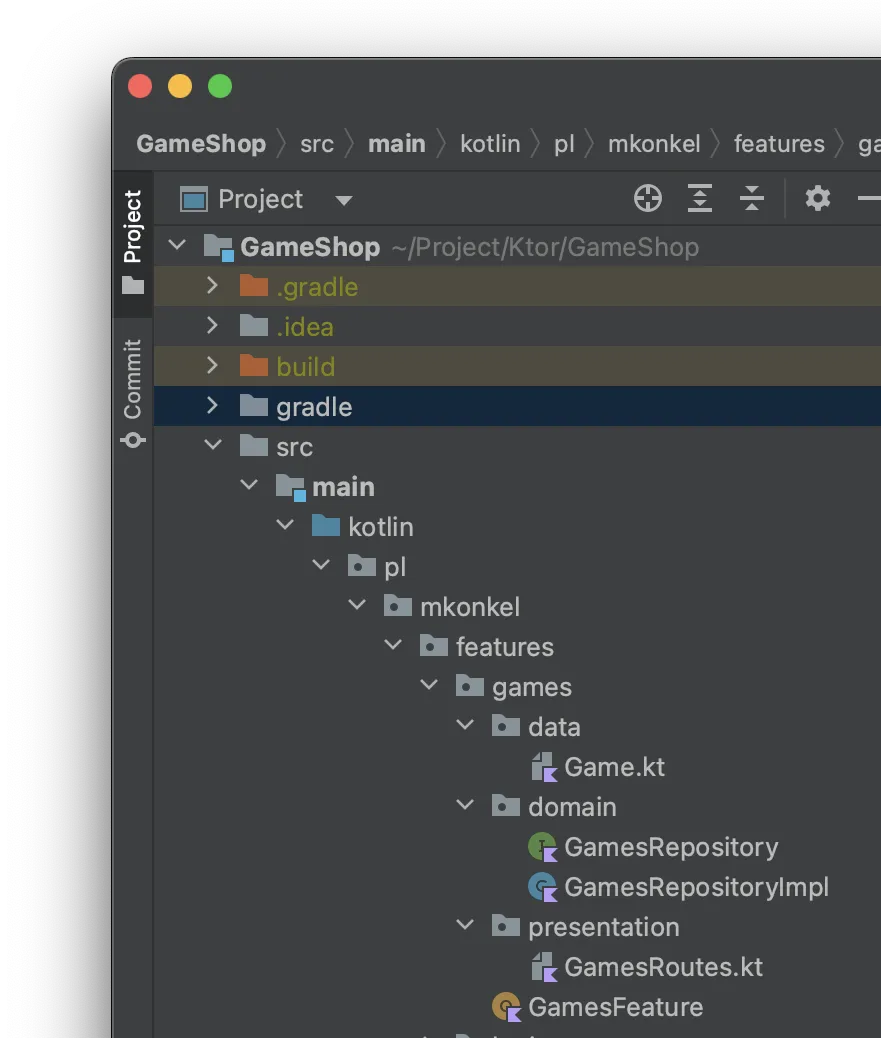
Task: Collapse the presentation package
Action: tap(465, 925)
